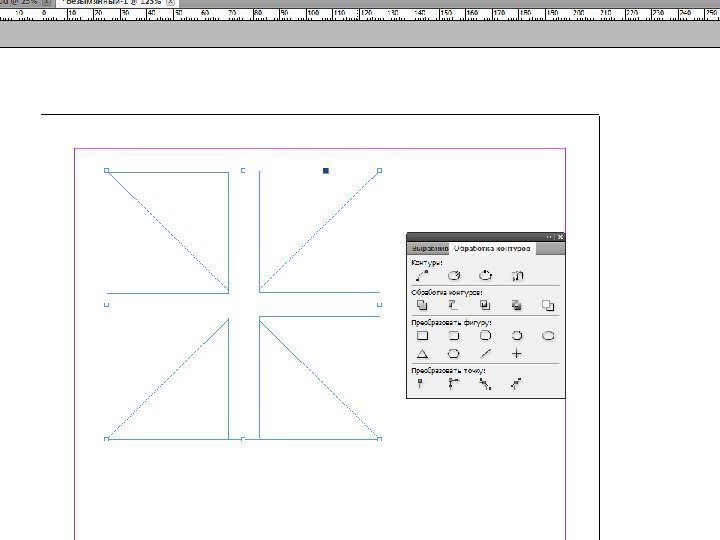This screenshot has width=720, height=540.
Task: Click the top-left selection handle of the frame
Action: click(x=107, y=170)
